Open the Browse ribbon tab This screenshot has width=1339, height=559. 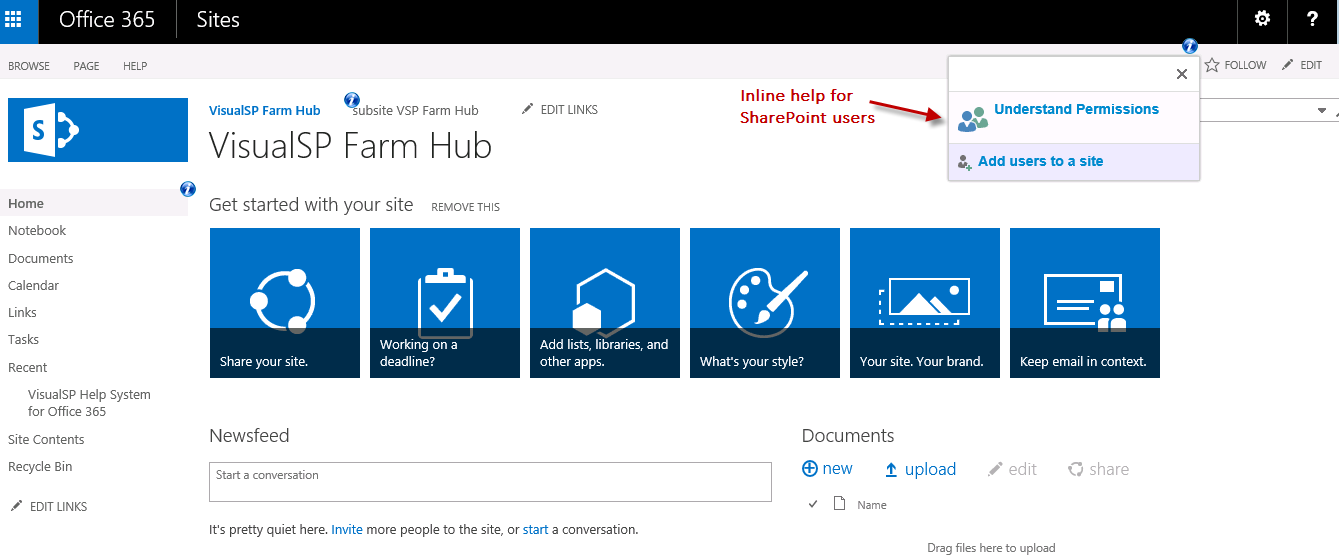[x=29, y=66]
